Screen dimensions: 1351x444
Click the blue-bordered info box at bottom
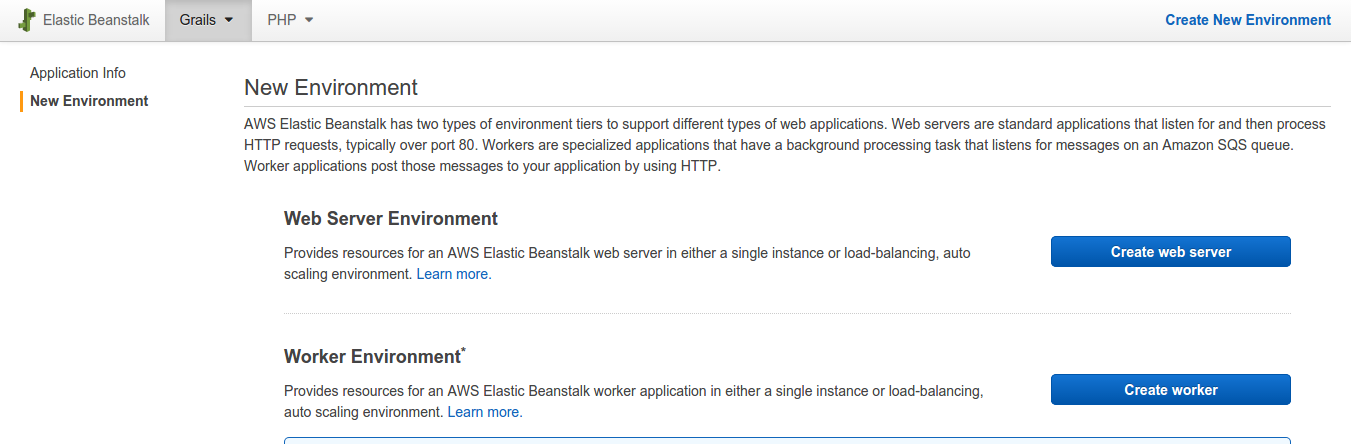click(787, 440)
